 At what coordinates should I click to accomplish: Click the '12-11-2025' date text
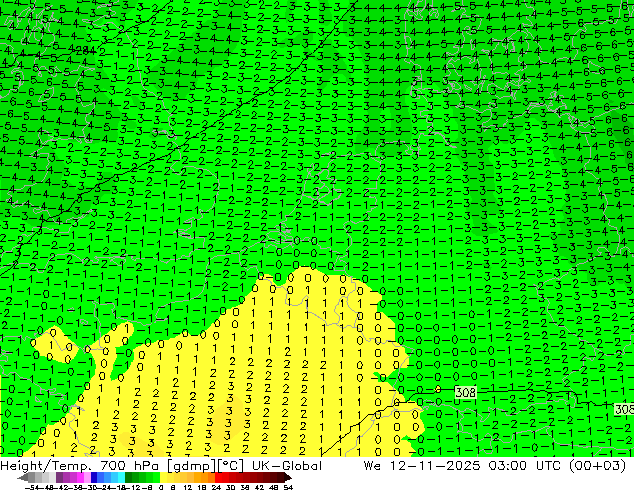(435, 466)
